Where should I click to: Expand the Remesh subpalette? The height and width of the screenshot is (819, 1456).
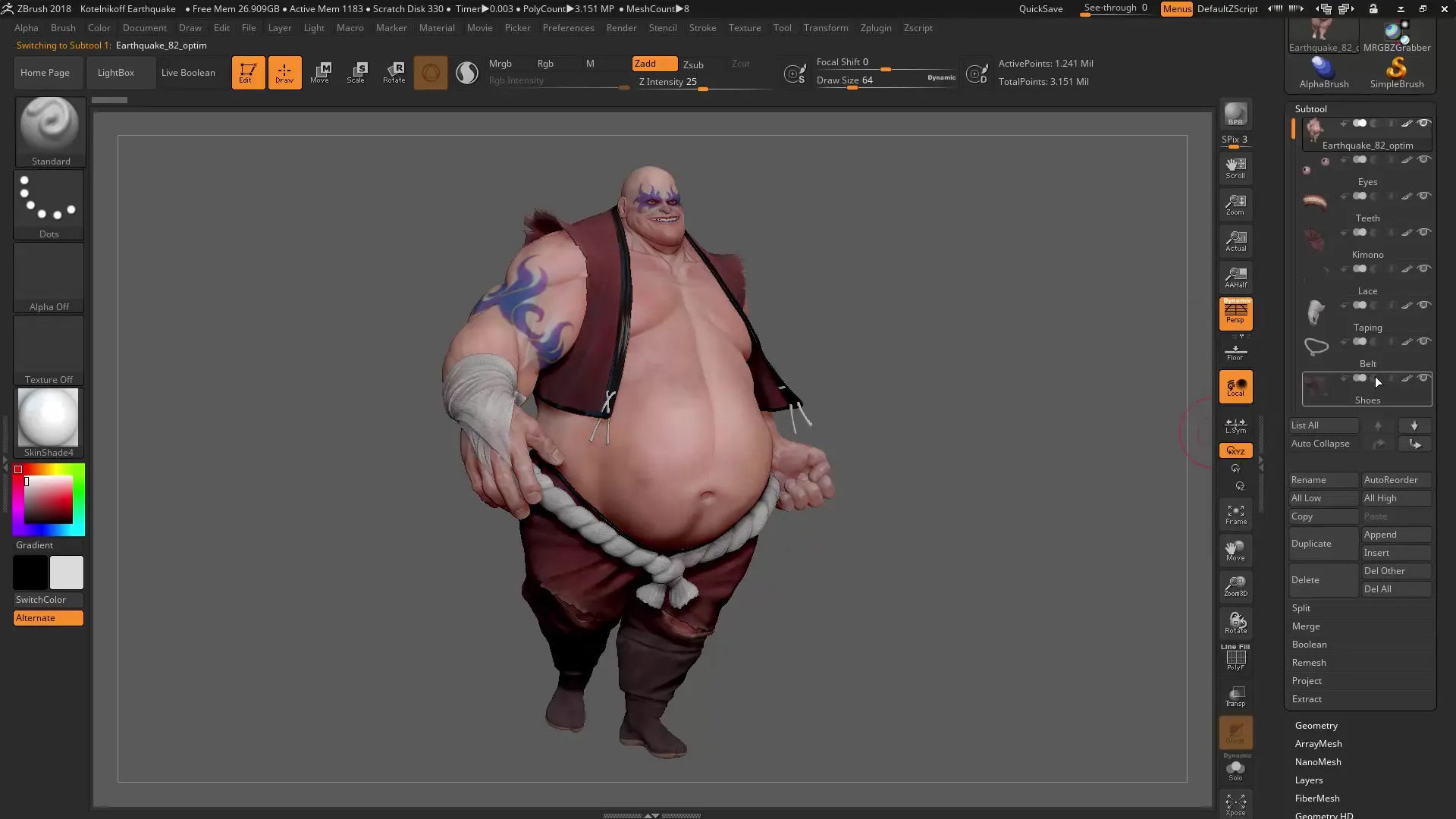click(1309, 663)
